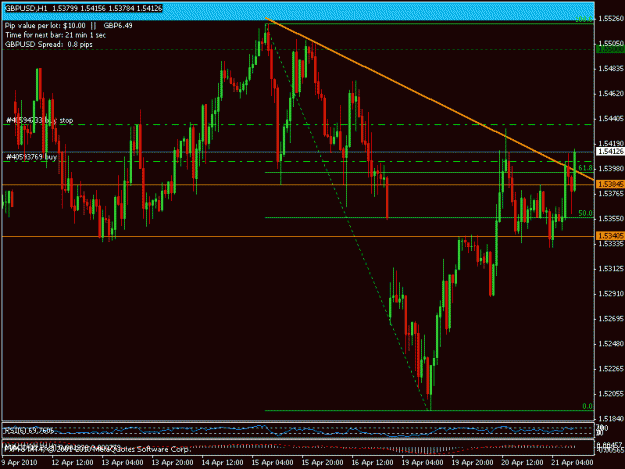Image resolution: width=625 pixels, height=469 pixels.
Task: Click the 1.53980 price scale value
Action: pyautogui.click(x=611, y=169)
